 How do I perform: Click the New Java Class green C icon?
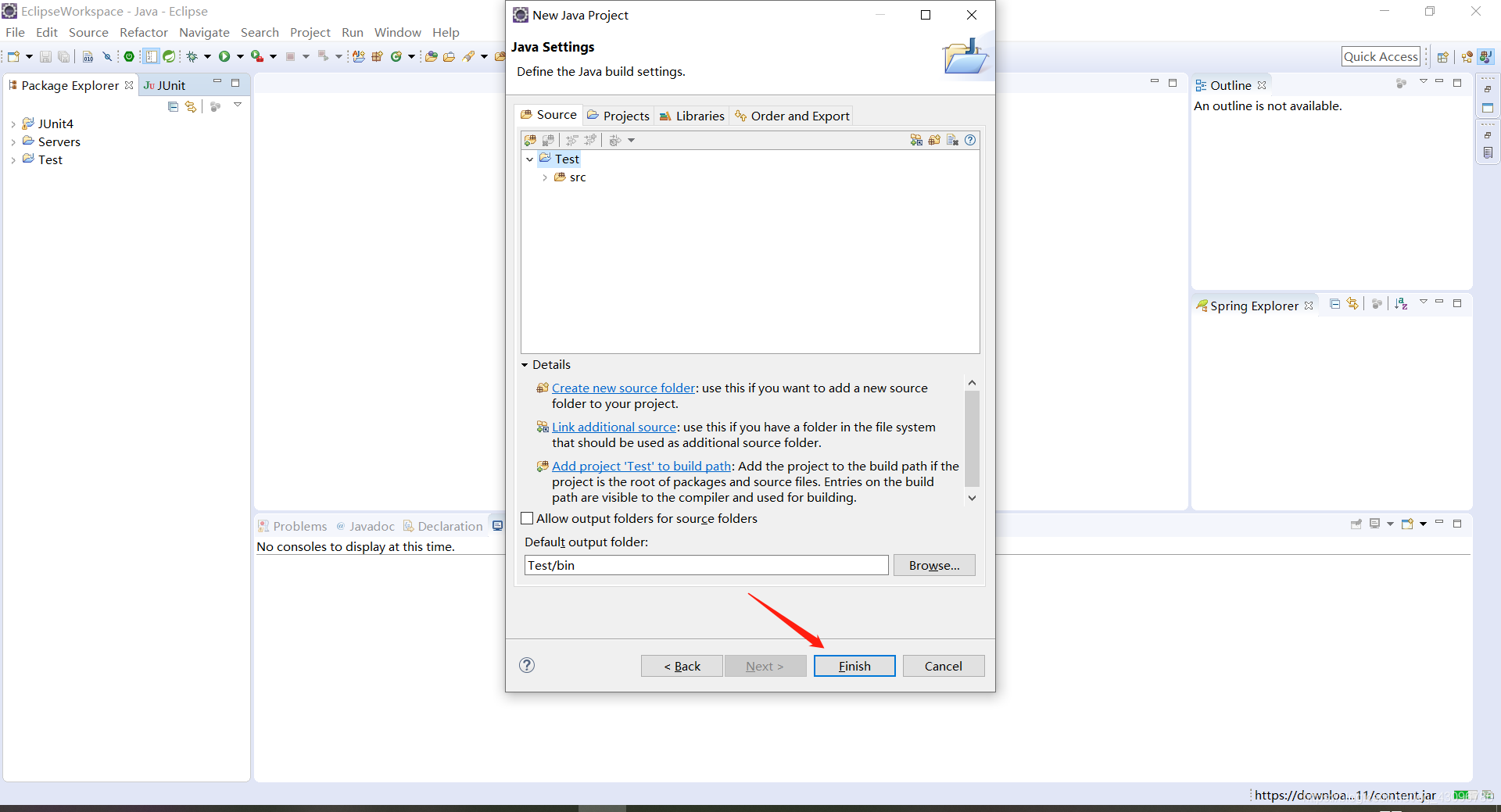396,56
